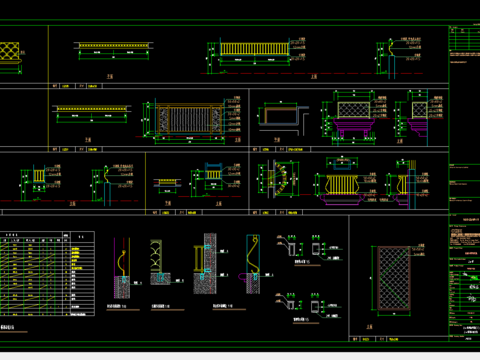
Task: Click the bulged yellow baluster railing elevation
Action: coord(342,185)
